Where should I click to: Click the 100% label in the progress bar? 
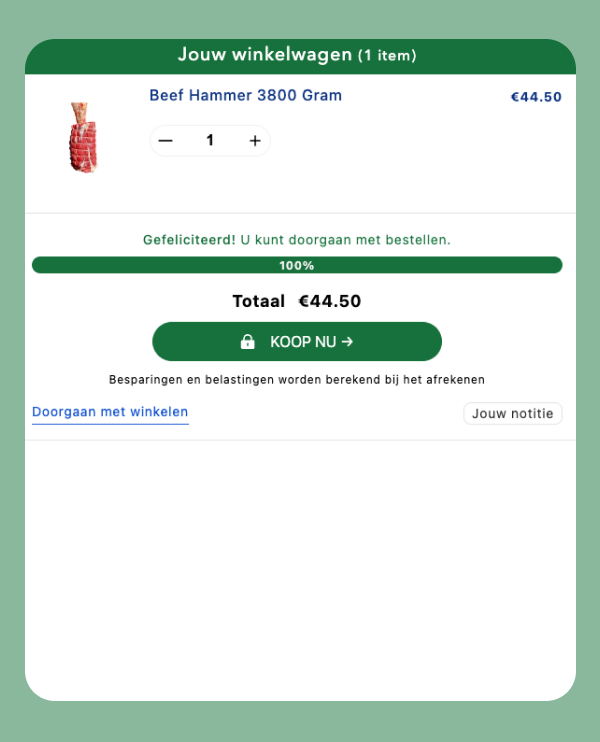(x=297, y=265)
